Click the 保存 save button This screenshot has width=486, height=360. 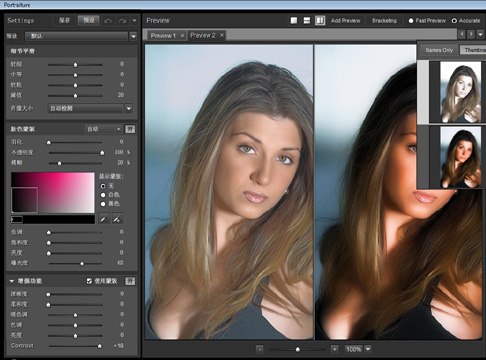[64, 20]
